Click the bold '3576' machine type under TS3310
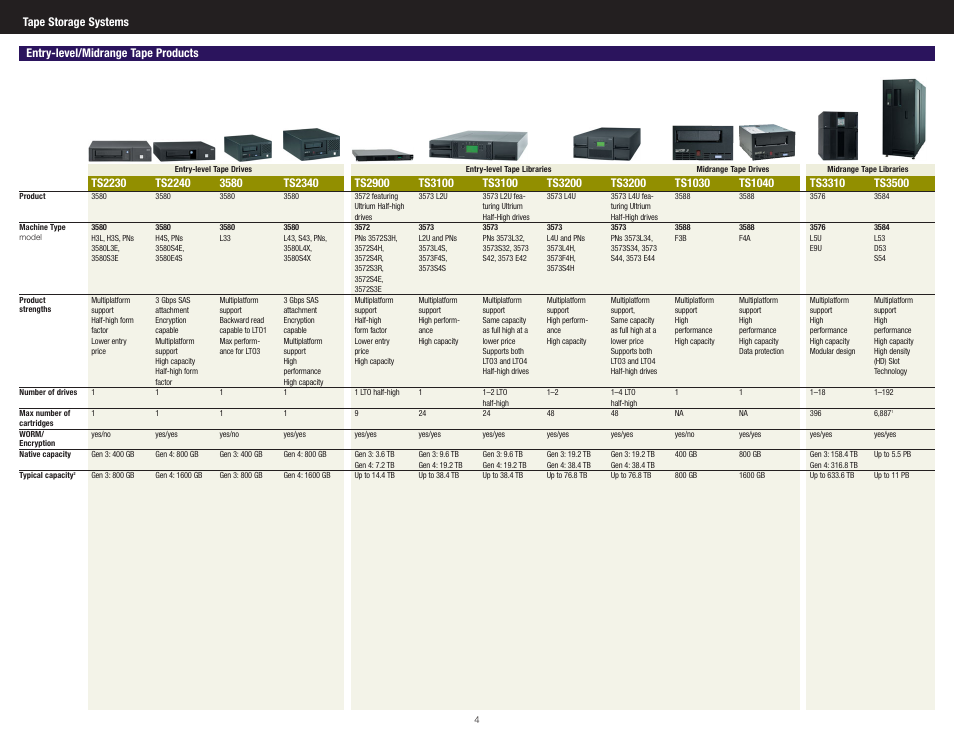Image resolution: width=954 pixels, height=738 pixels. (x=817, y=228)
